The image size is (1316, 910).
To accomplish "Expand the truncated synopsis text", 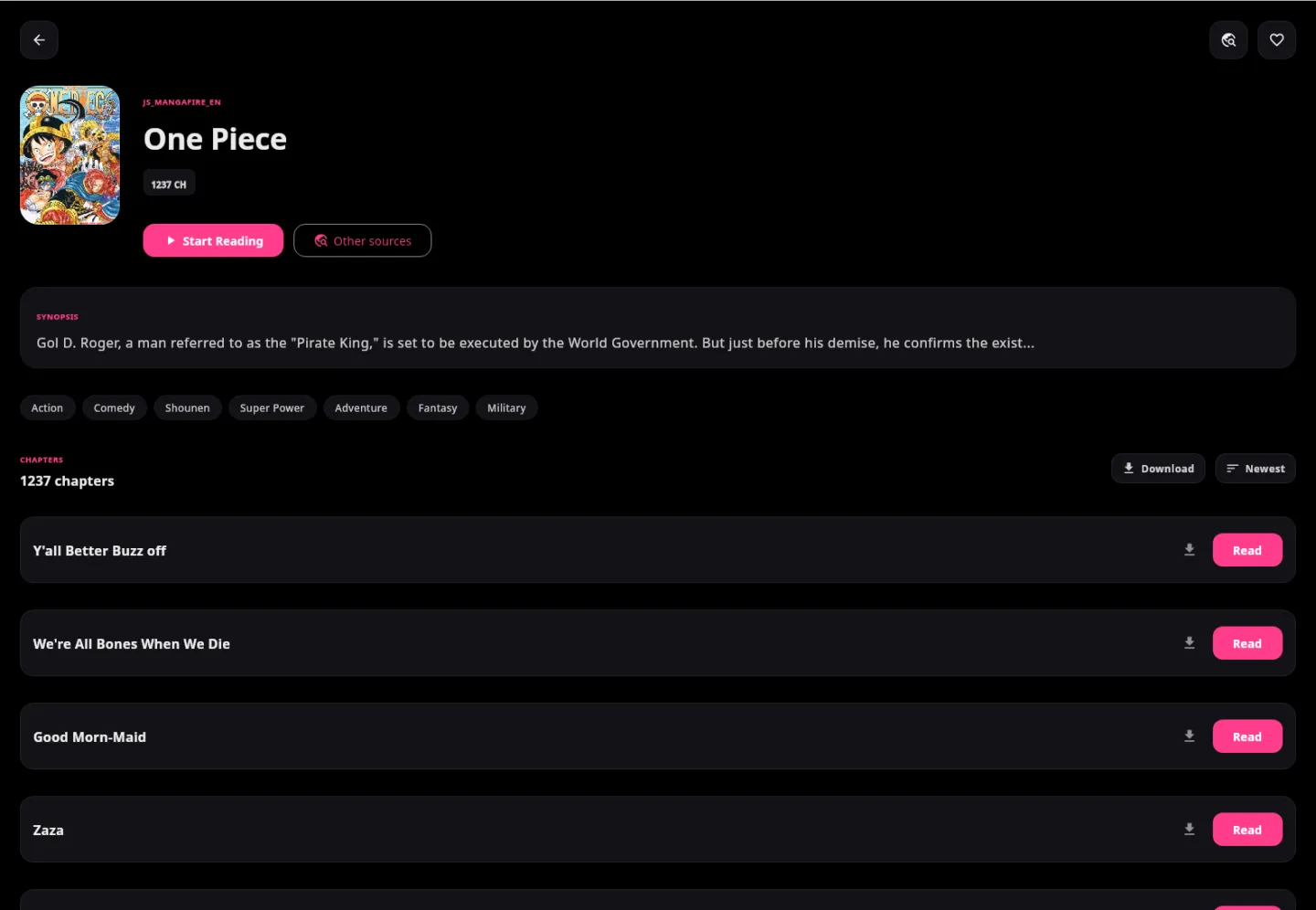I will click(x=536, y=344).
